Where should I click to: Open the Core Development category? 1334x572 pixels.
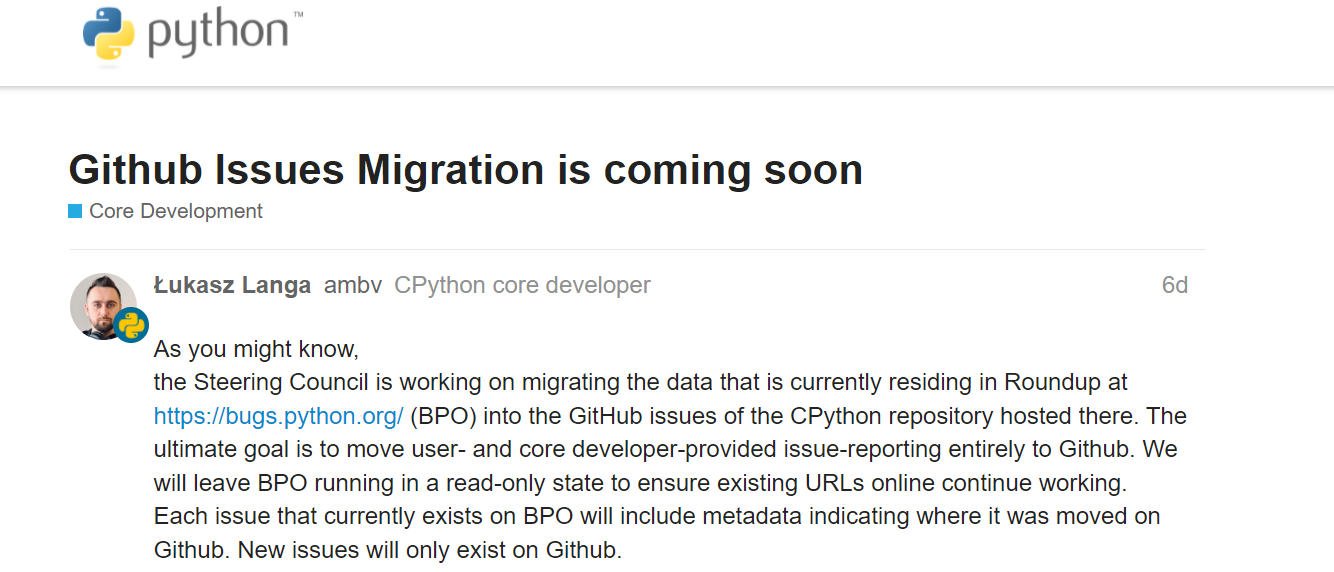pyautogui.click(x=175, y=211)
